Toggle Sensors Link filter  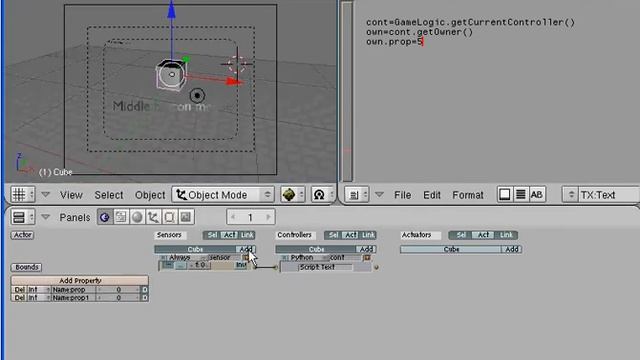tap(247, 235)
